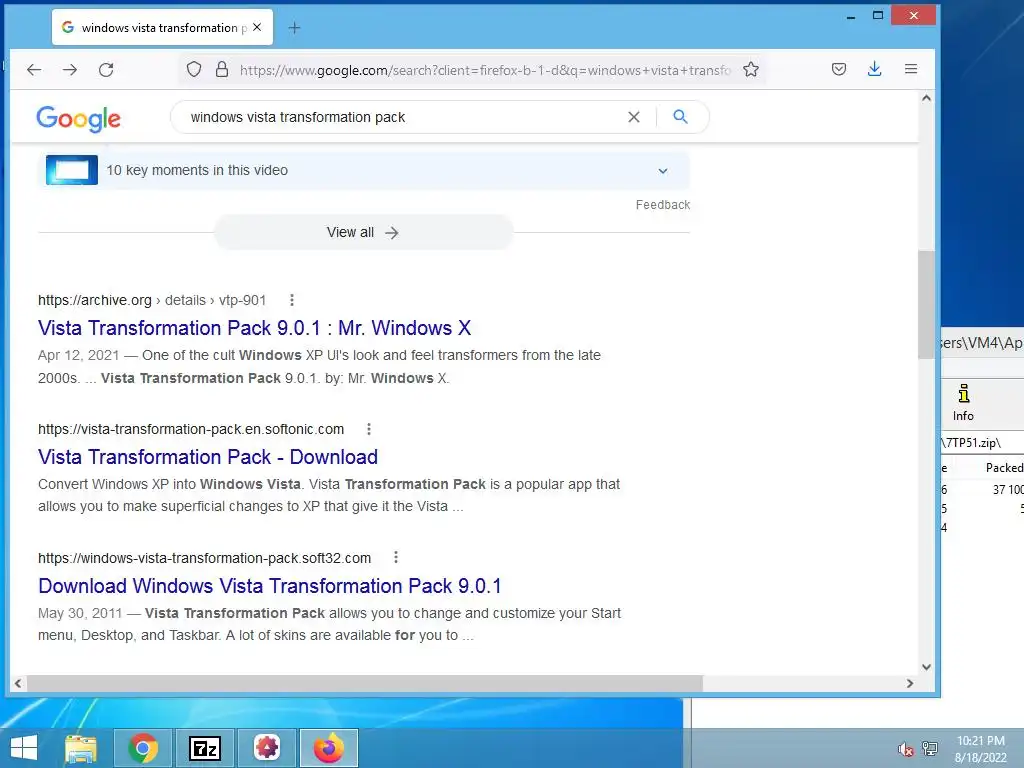Open network status tray icon
1024x768 pixels.
point(930,748)
